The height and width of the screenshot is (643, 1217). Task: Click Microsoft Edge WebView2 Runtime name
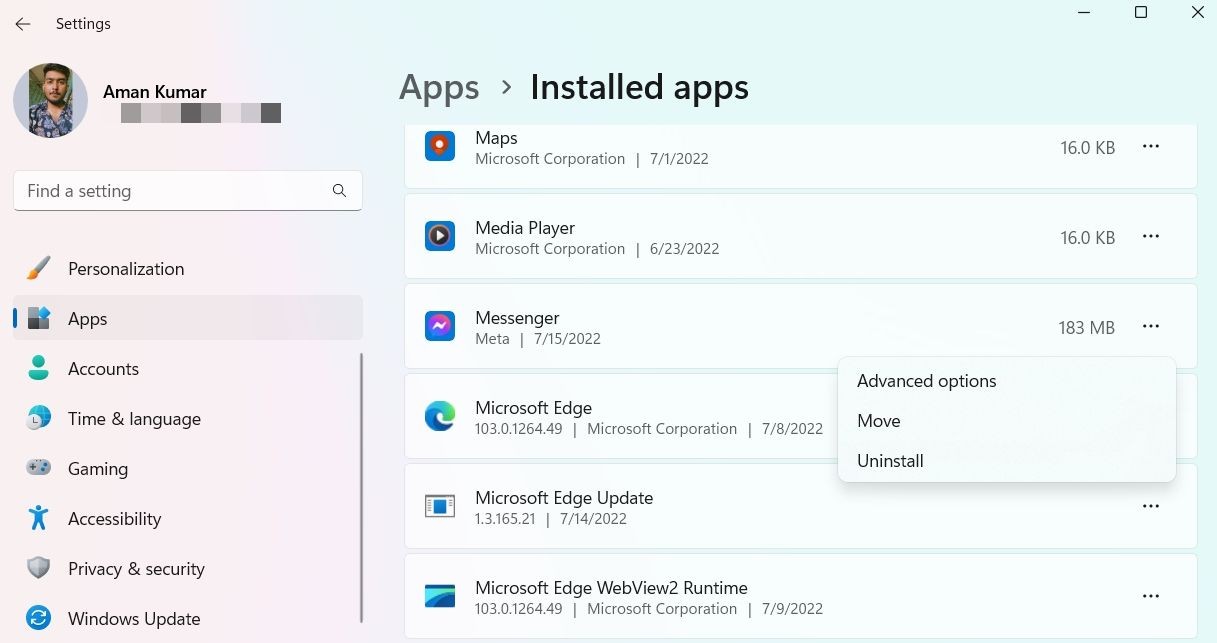click(611, 588)
